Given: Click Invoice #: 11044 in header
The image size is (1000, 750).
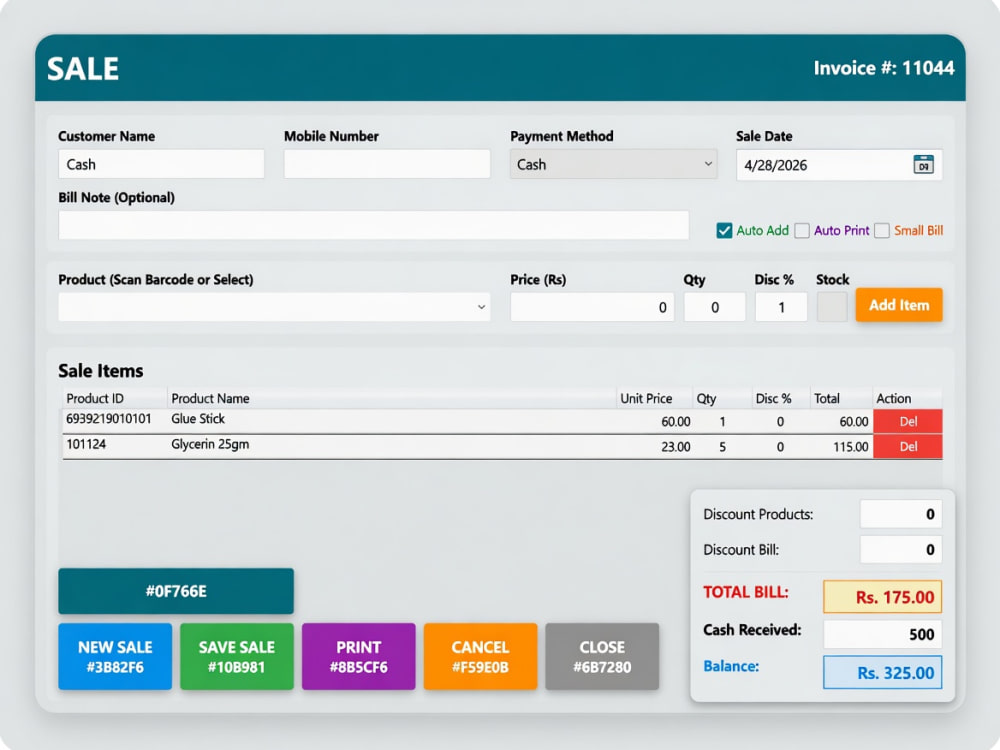Looking at the screenshot, I should click(884, 68).
